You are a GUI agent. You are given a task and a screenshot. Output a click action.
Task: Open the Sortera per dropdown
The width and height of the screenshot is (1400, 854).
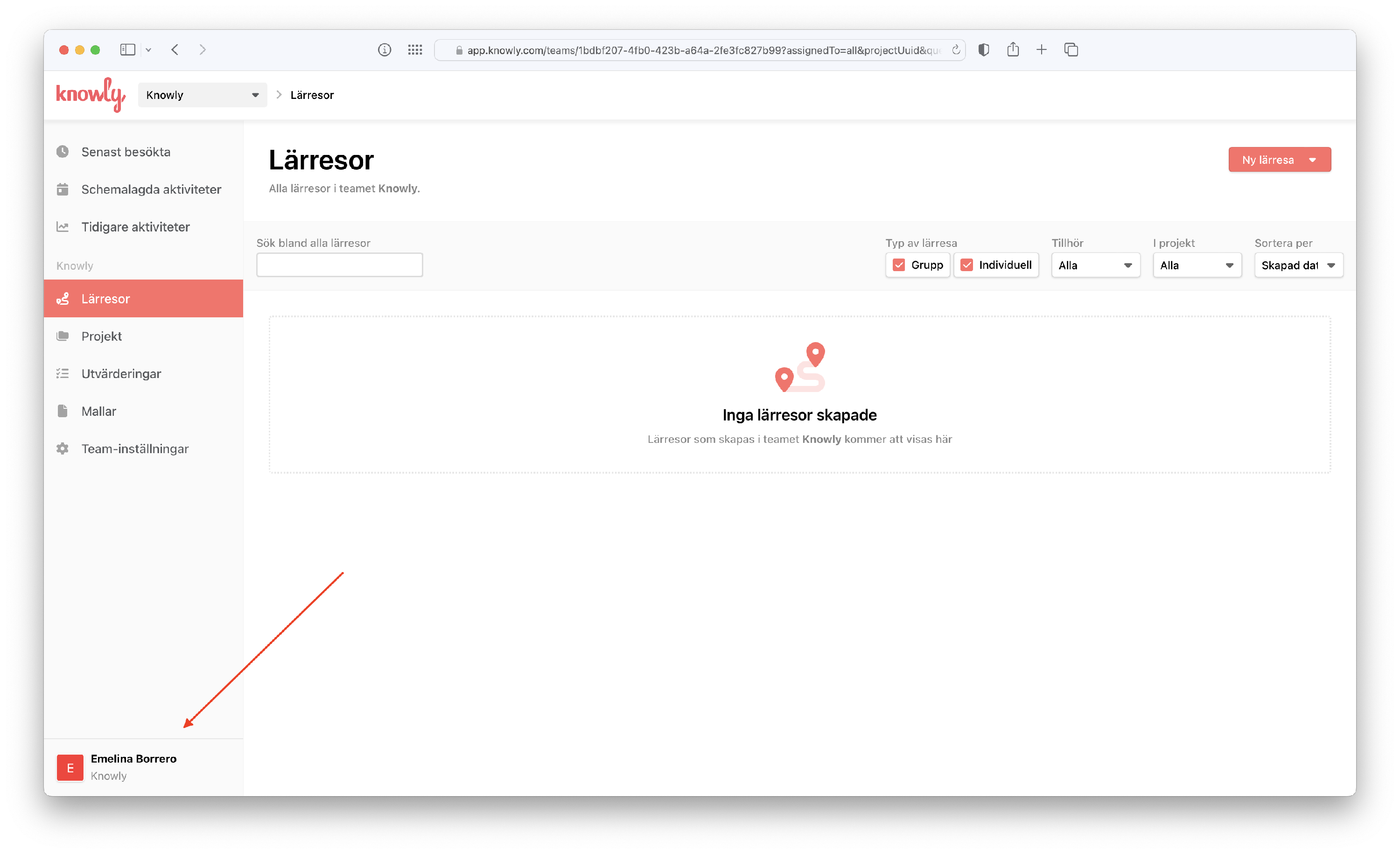click(1298, 266)
